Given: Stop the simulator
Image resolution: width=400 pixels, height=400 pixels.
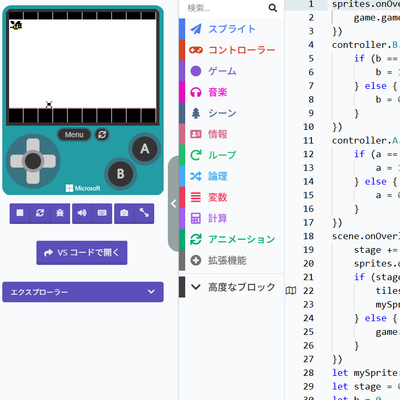Looking at the screenshot, I should (x=20, y=213).
